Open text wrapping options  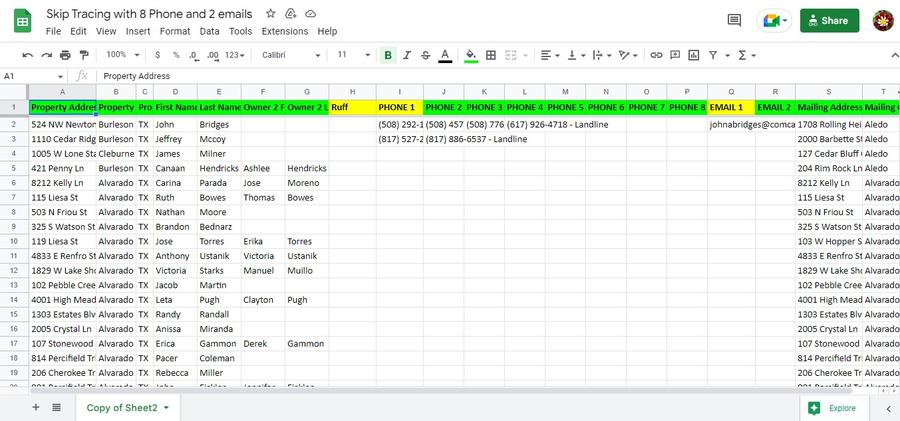click(x=602, y=55)
